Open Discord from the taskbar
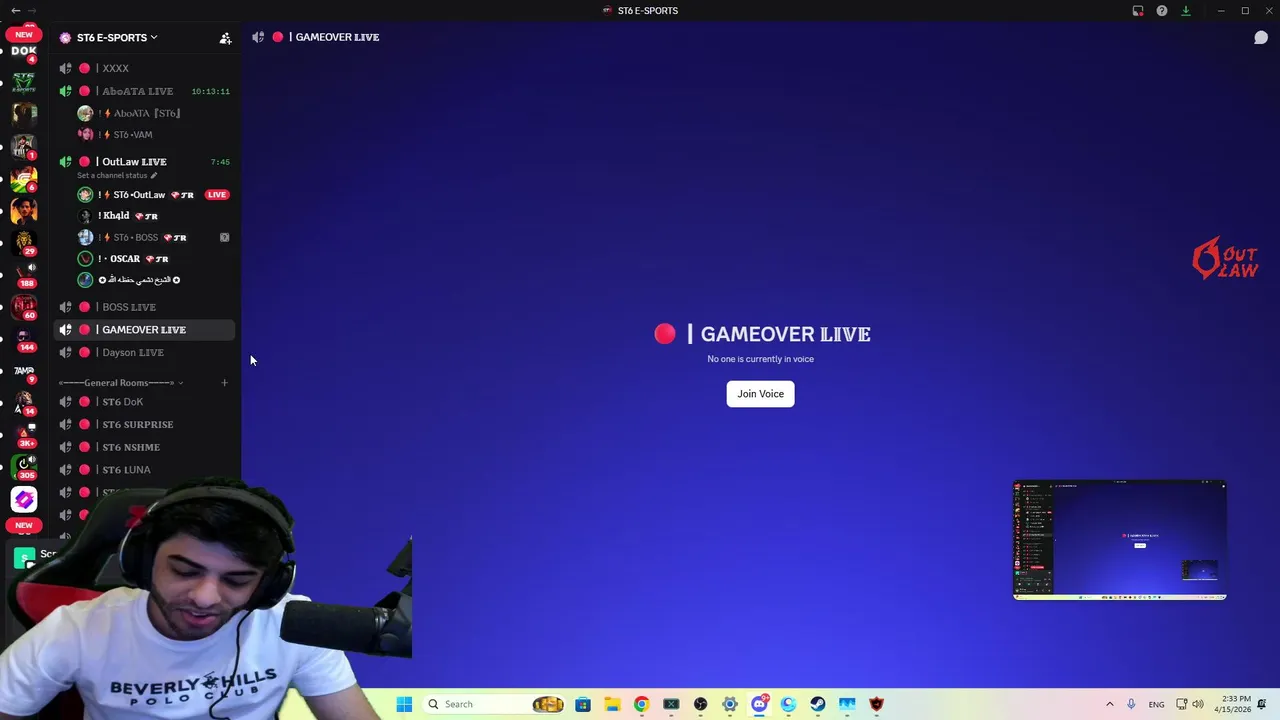Screen dimensions: 1280x720 pyautogui.click(x=759, y=704)
